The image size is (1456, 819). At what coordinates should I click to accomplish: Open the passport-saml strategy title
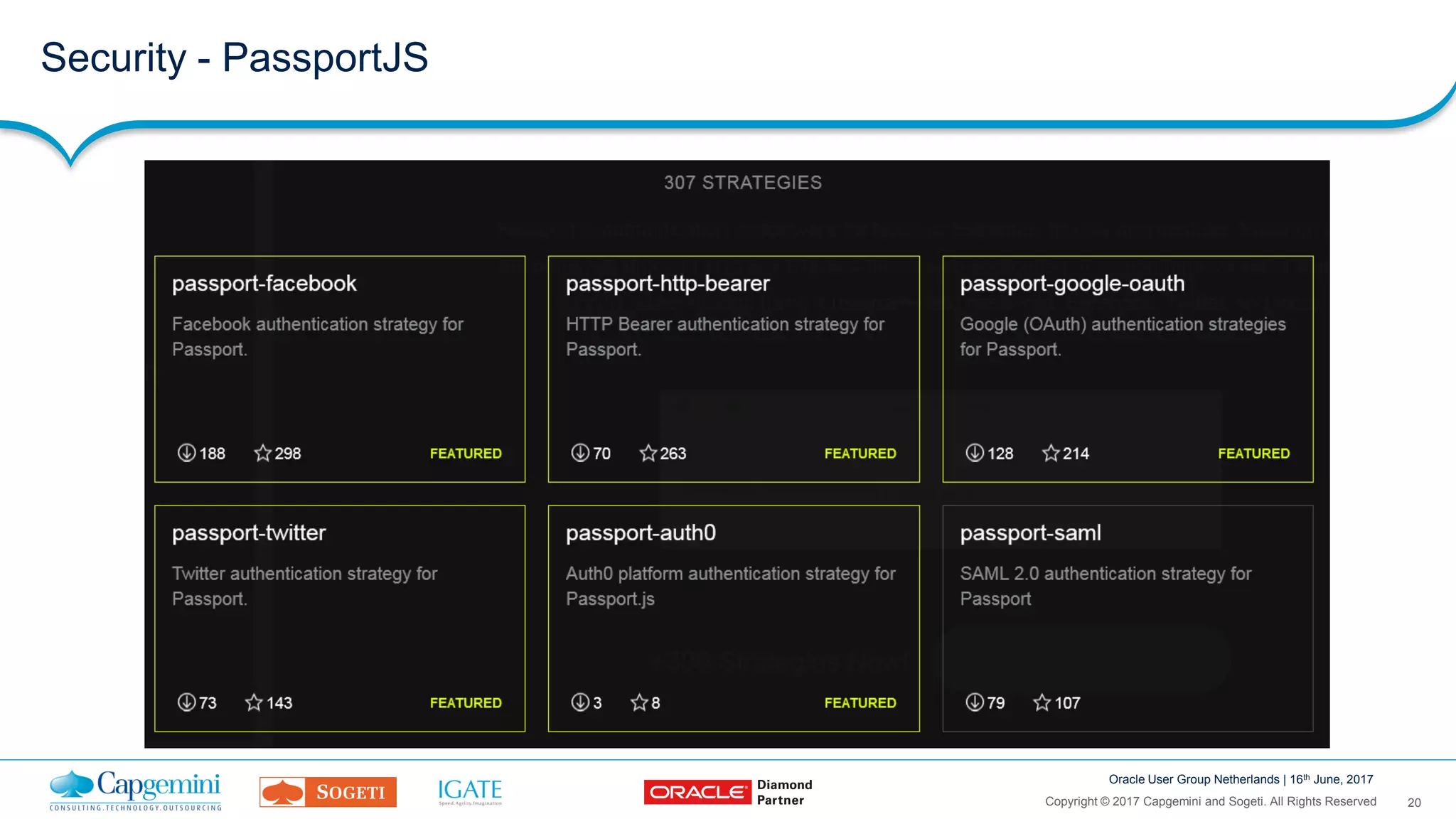pyautogui.click(x=1030, y=533)
